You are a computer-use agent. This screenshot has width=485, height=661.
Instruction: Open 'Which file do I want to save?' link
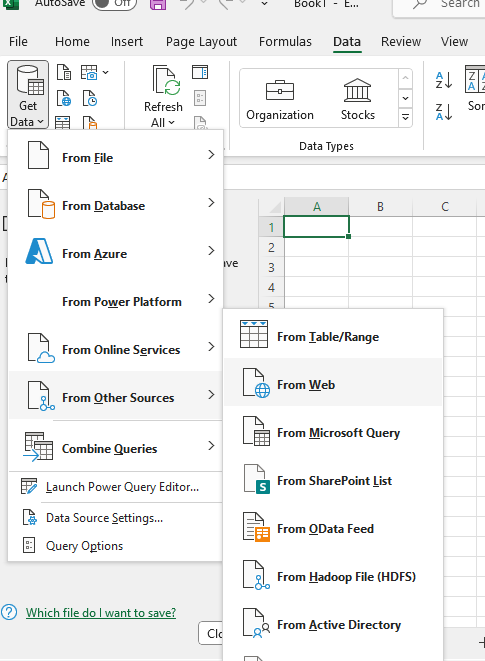coord(101,613)
